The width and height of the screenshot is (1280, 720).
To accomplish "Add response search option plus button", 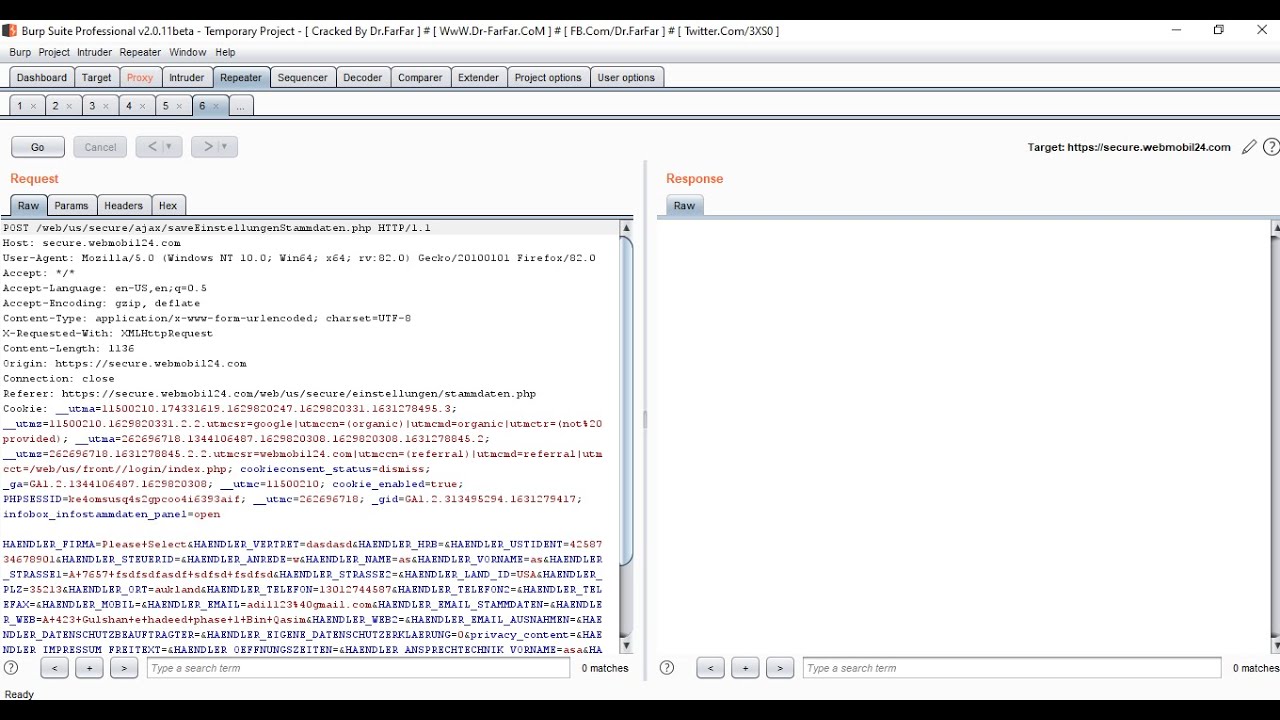I will pyautogui.click(x=745, y=668).
